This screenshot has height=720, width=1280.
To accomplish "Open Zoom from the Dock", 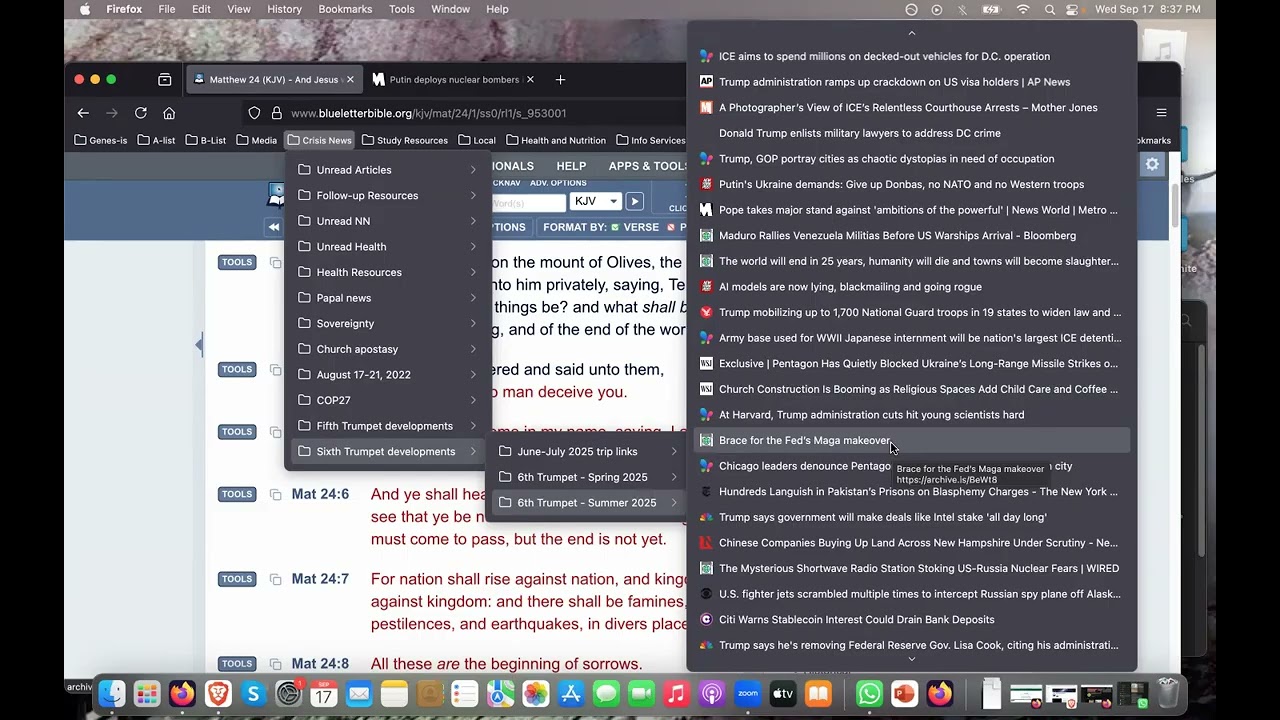I will [x=748, y=693].
